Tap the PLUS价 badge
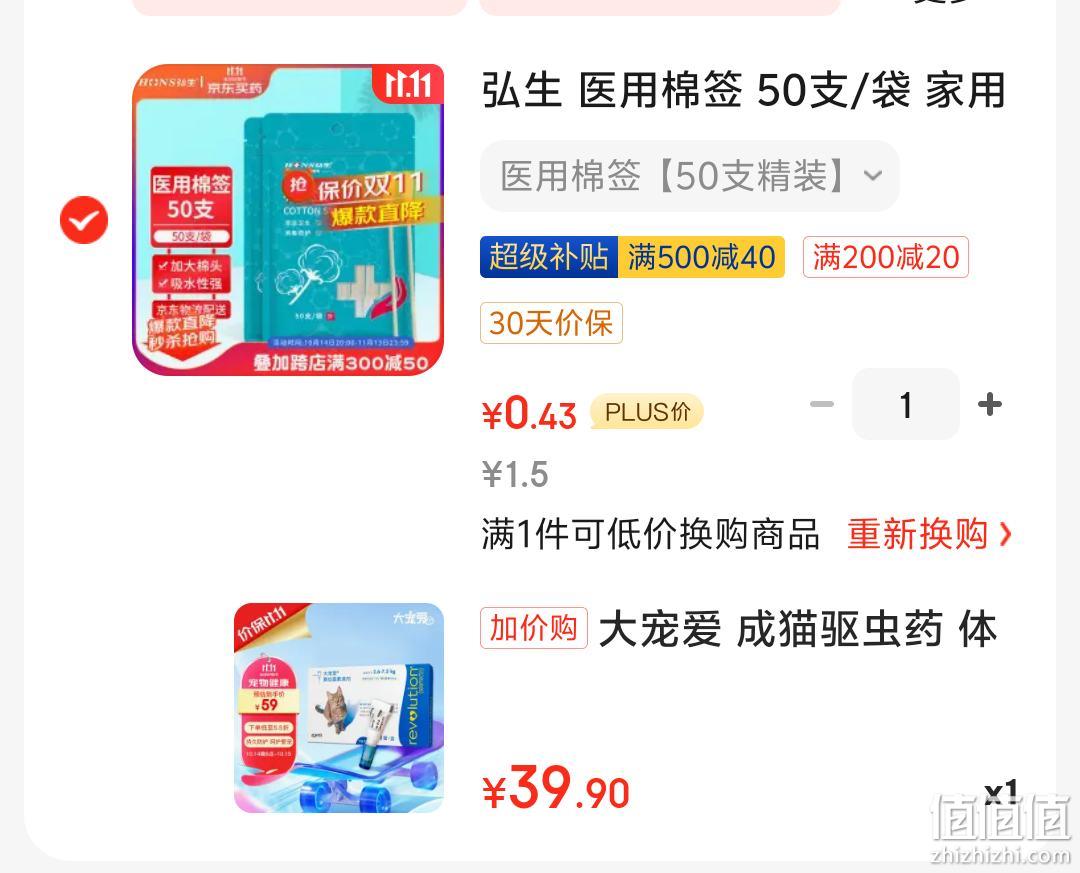The height and width of the screenshot is (873, 1080). coord(647,412)
